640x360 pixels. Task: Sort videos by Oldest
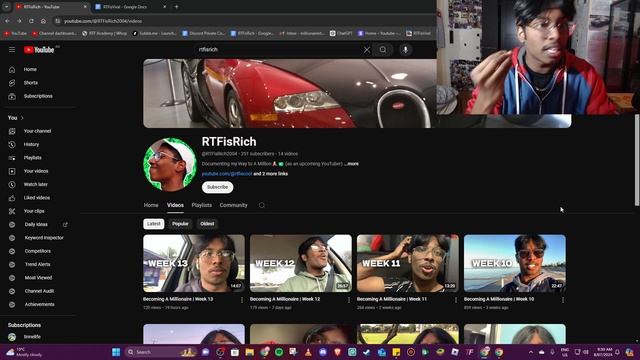pos(207,224)
